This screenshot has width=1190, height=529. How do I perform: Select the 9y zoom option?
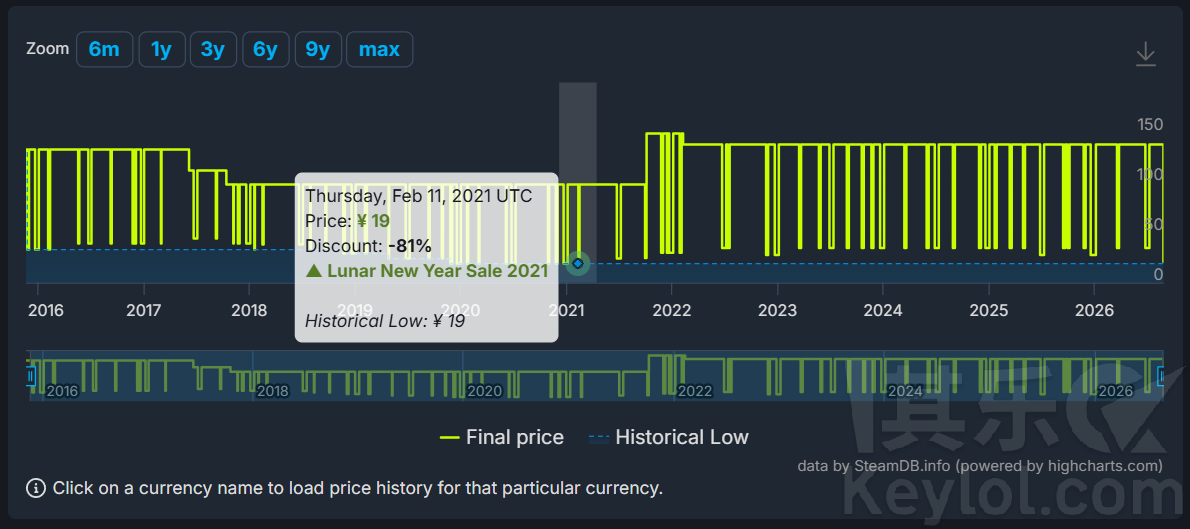317,49
